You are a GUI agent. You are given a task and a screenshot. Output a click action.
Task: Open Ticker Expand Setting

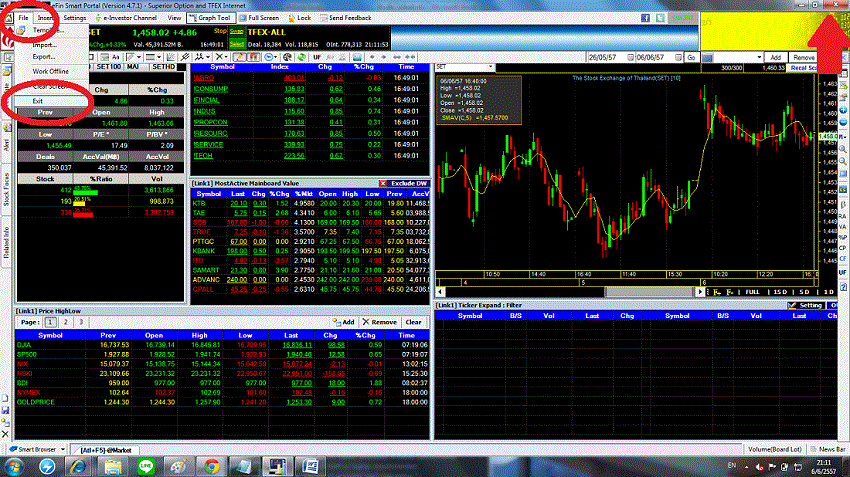coord(805,306)
